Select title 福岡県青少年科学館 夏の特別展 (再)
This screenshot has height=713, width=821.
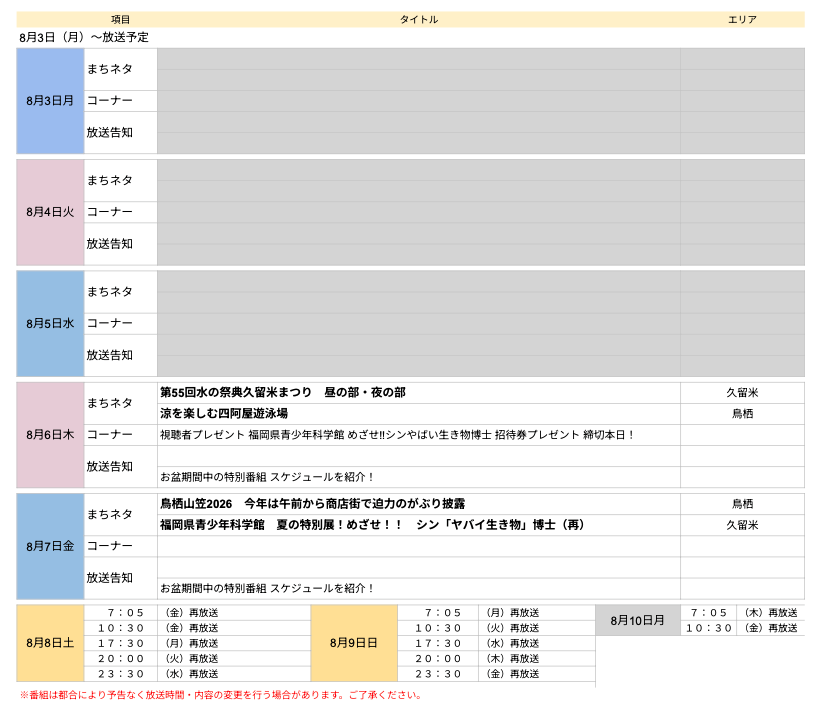(372, 525)
